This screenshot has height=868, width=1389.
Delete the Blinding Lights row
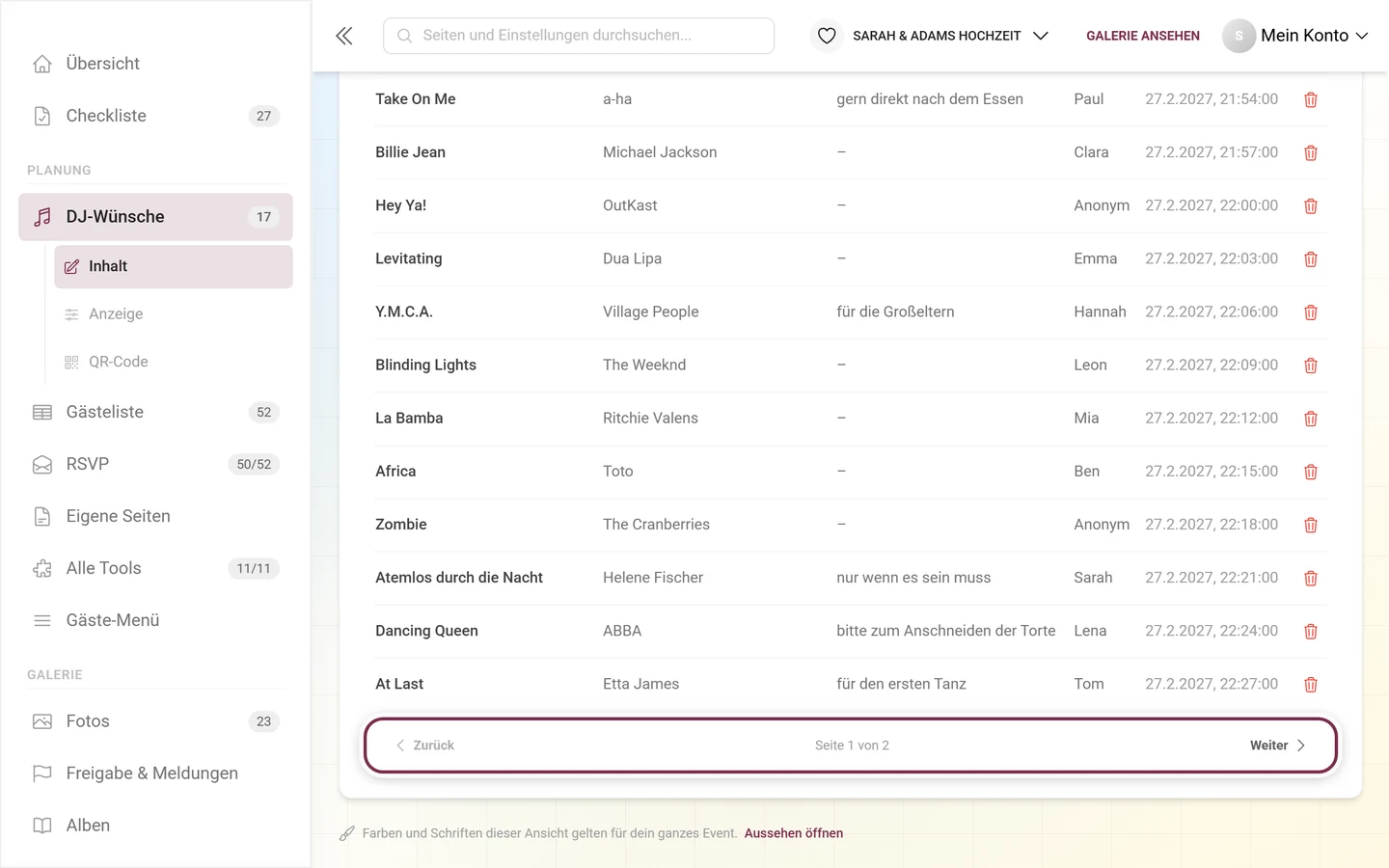(1311, 365)
